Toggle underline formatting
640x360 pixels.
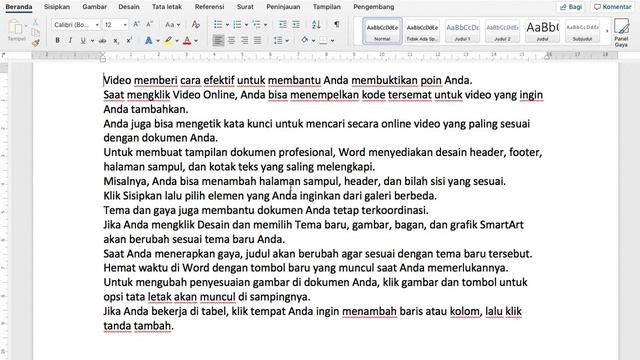pyautogui.click(x=83, y=40)
